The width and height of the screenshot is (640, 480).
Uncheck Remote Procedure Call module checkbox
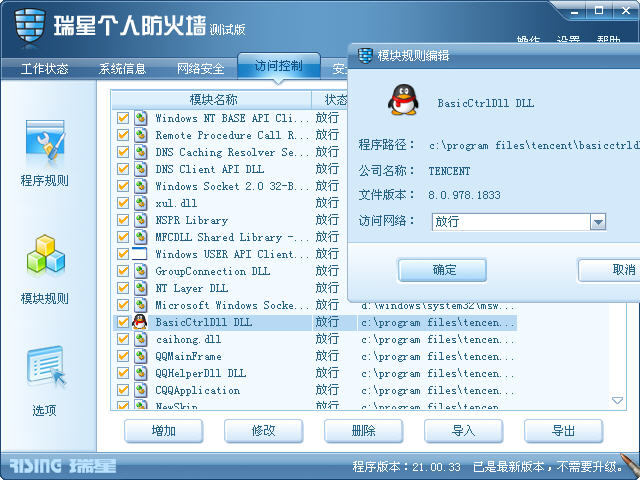[x=123, y=135]
